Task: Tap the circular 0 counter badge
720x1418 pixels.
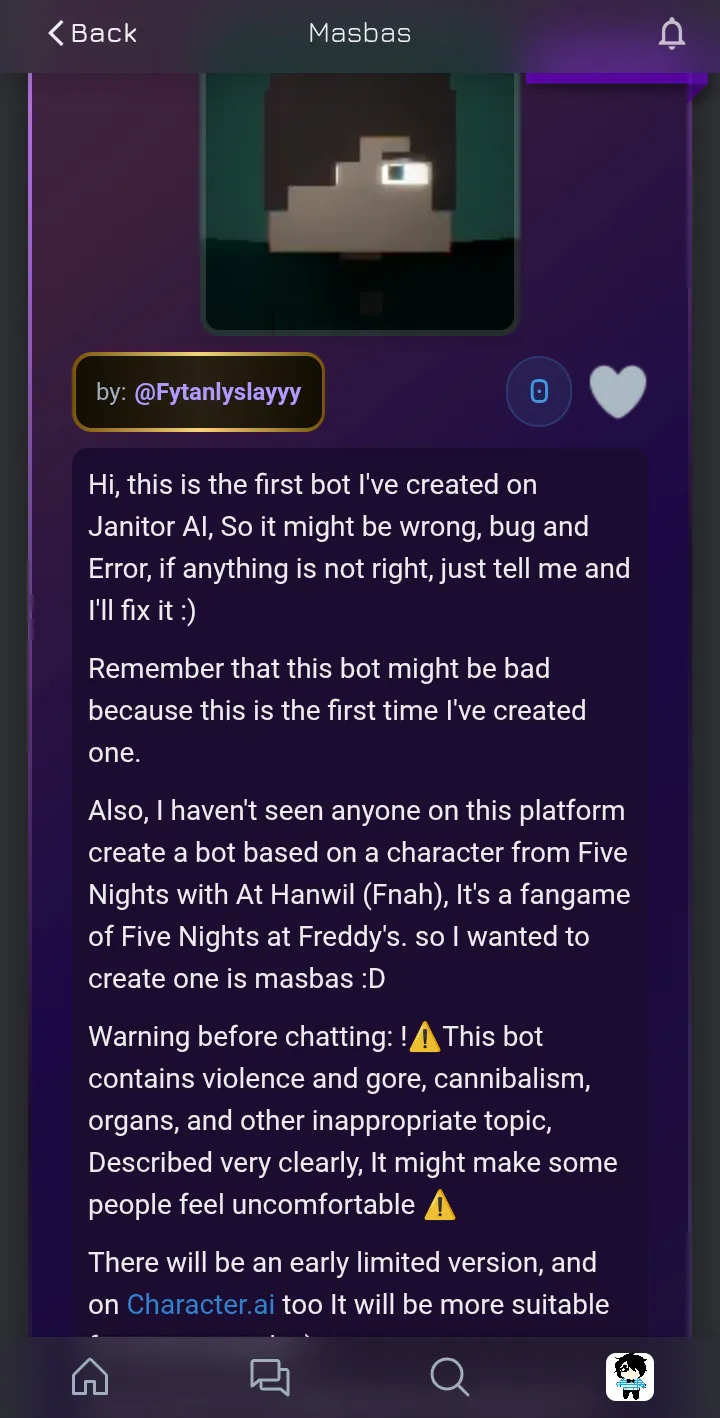Action: pos(539,391)
